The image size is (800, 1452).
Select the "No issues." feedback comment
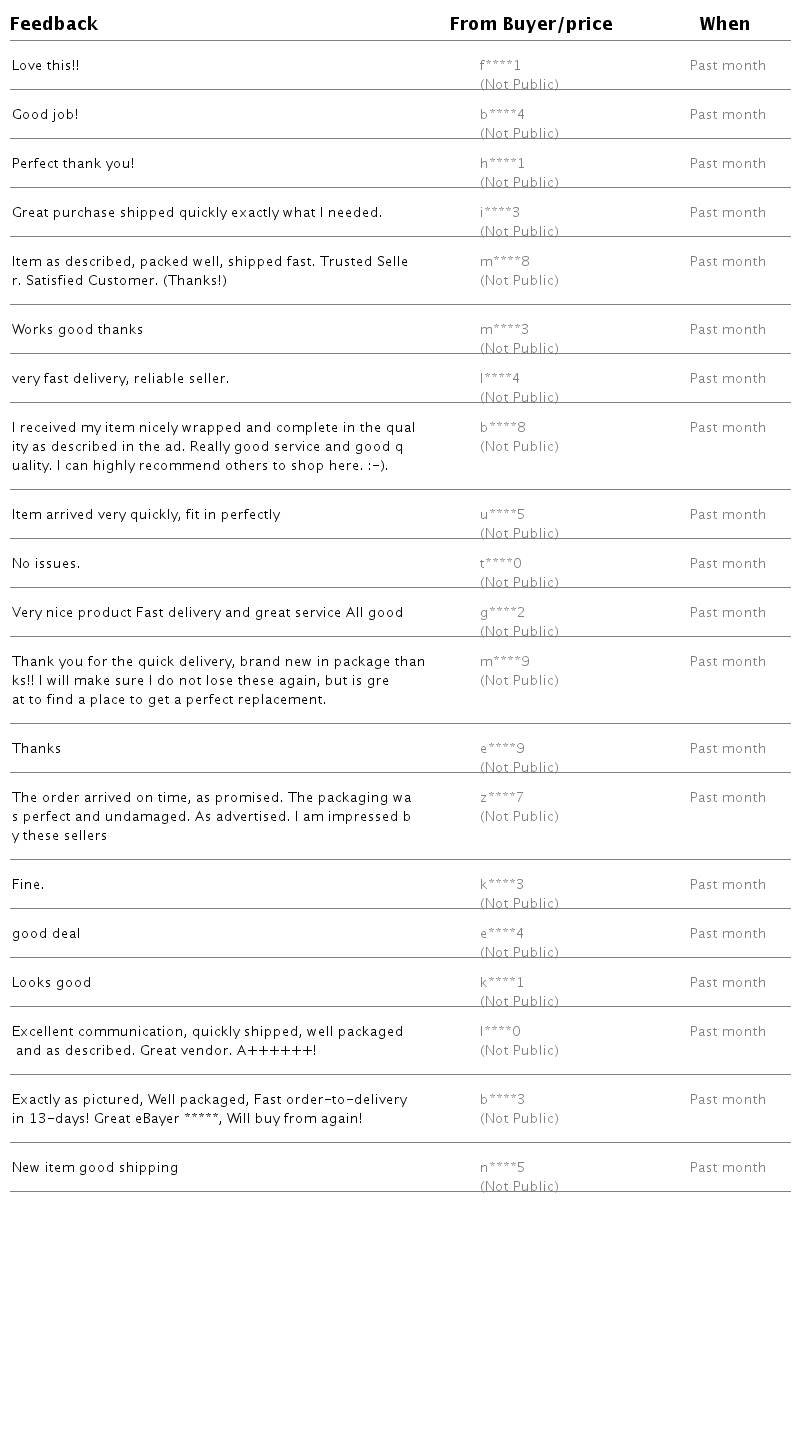46,564
